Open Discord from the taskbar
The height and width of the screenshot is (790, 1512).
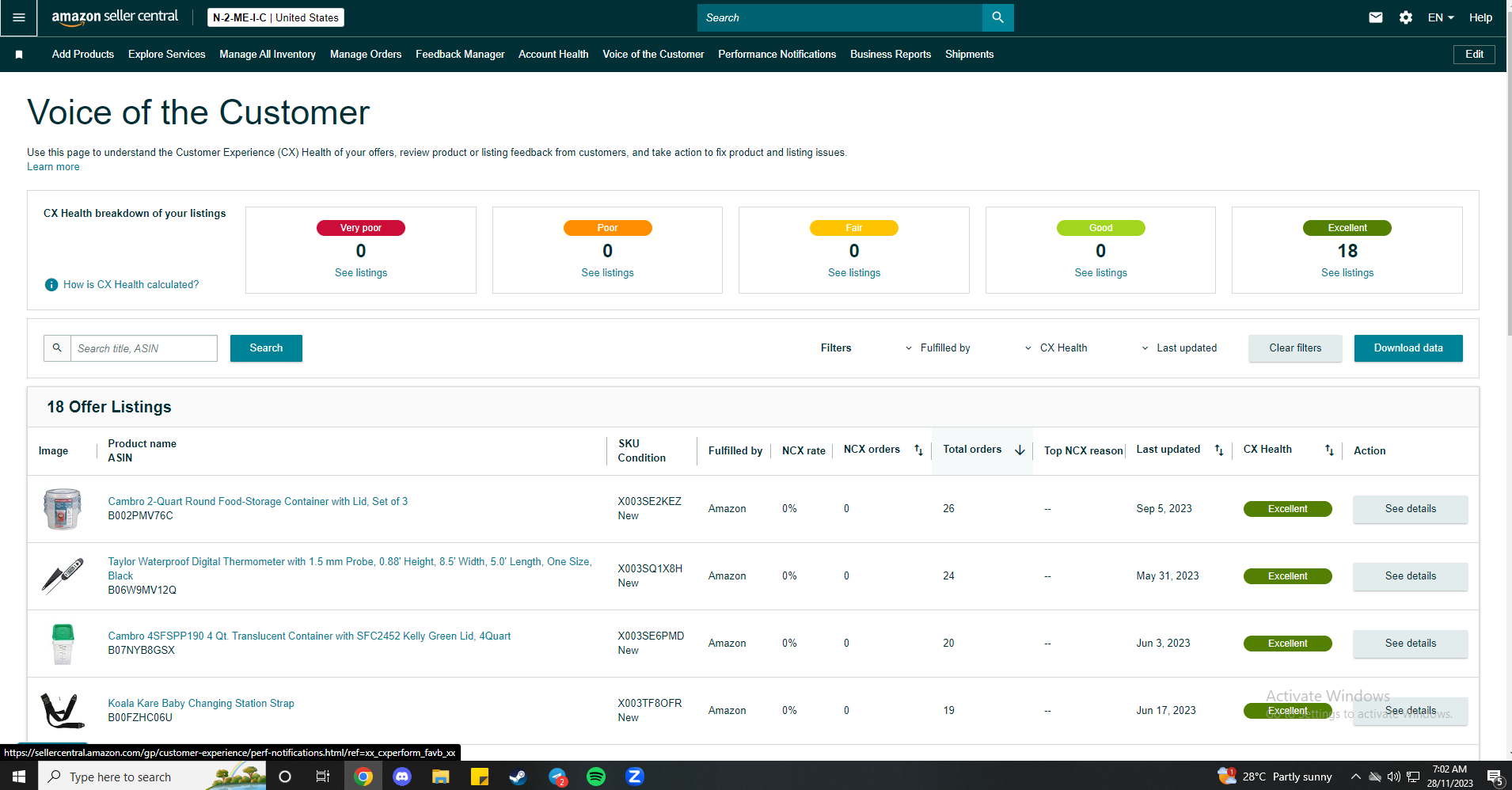click(402, 777)
